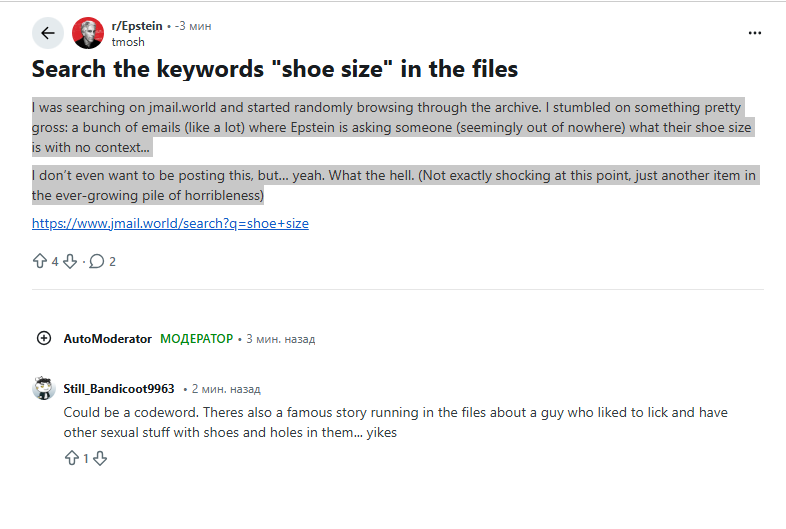Click Still_Bandicoot9963's avatar image
The image size is (786, 529).
click(43, 388)
